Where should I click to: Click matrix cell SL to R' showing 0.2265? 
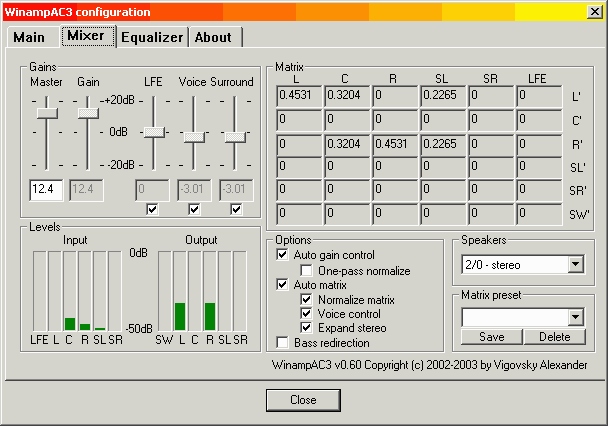(x=444, y=145)
